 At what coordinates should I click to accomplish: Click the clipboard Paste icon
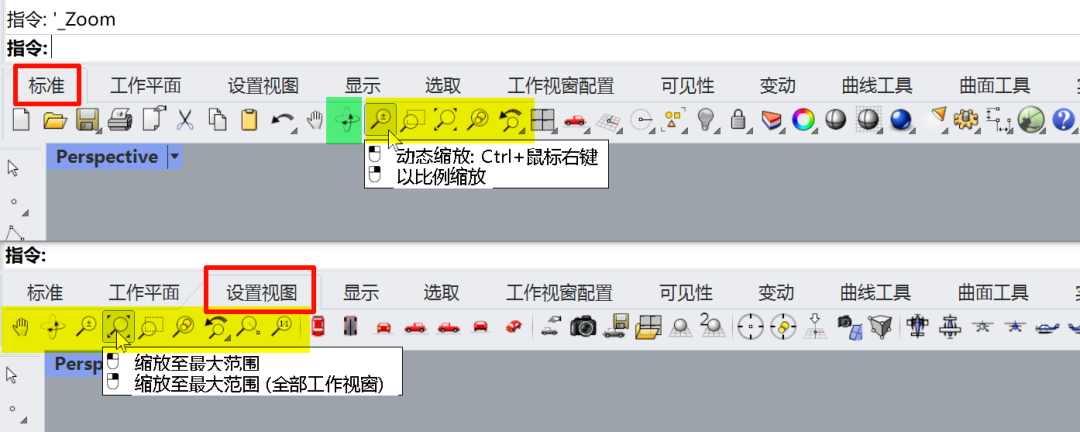249,121
